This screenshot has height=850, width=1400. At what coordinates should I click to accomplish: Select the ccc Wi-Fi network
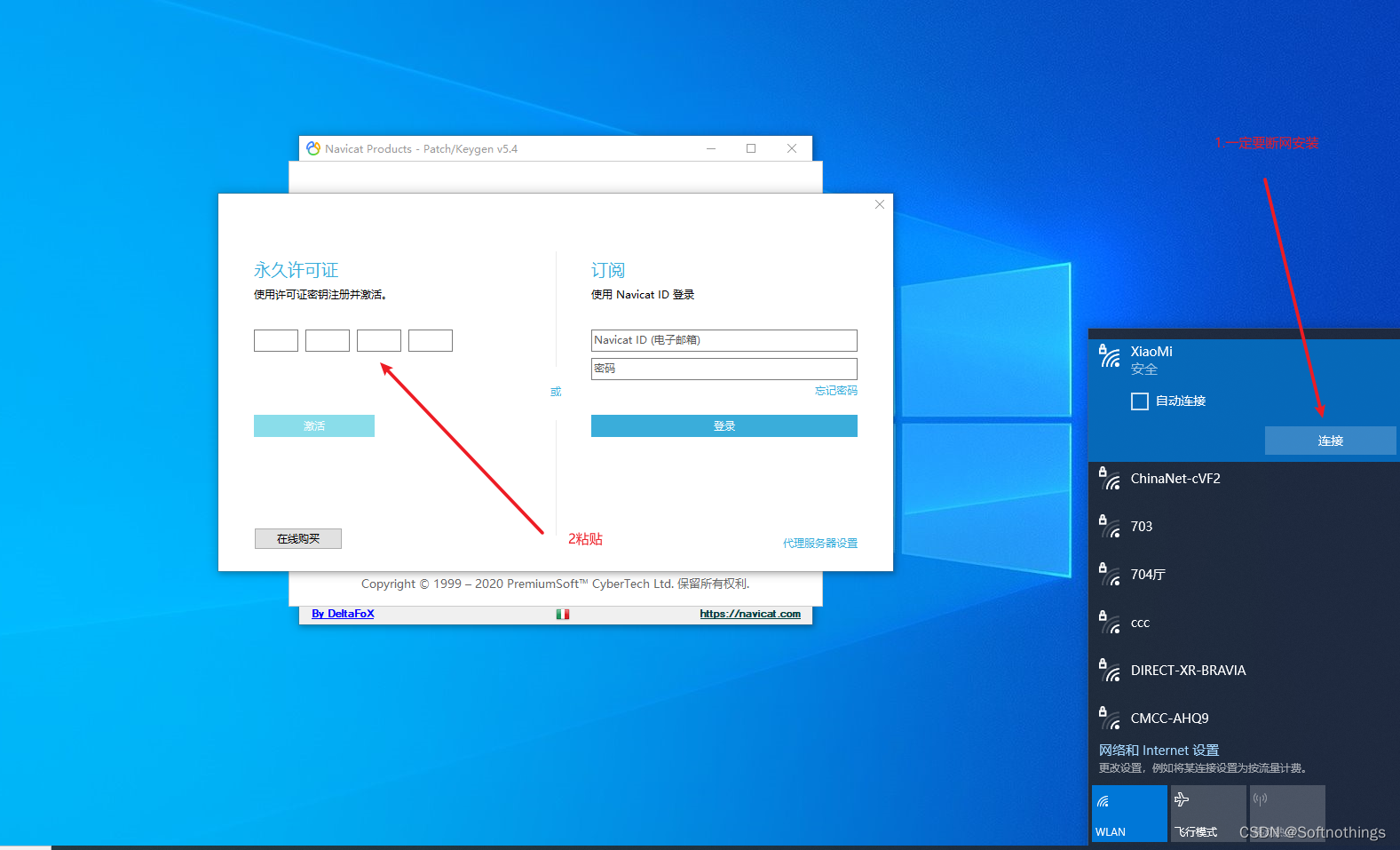pos(1244,623)
